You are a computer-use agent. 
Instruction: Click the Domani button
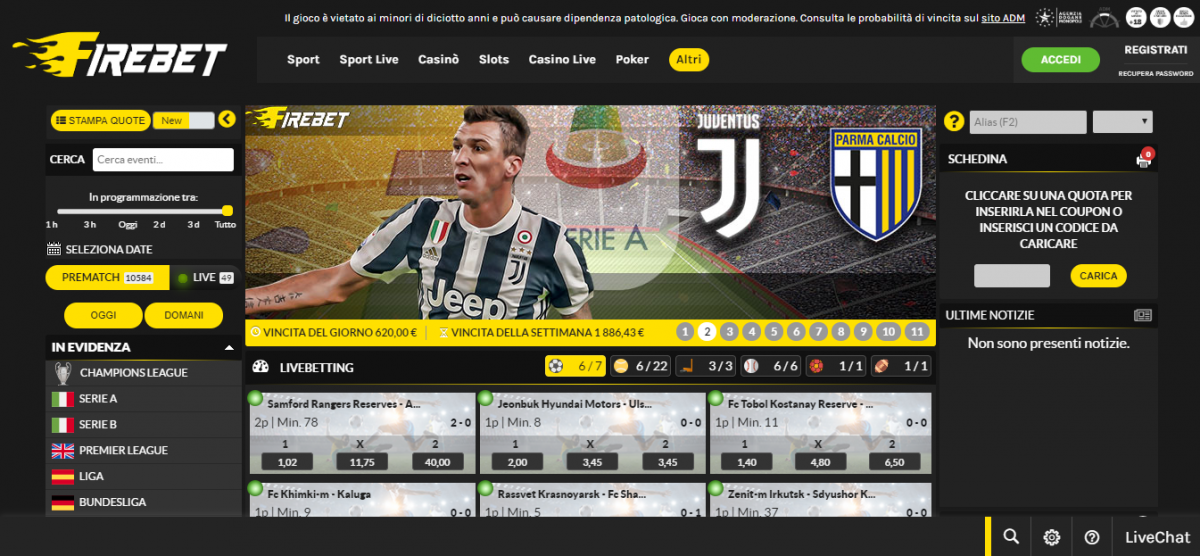[183, 315]
